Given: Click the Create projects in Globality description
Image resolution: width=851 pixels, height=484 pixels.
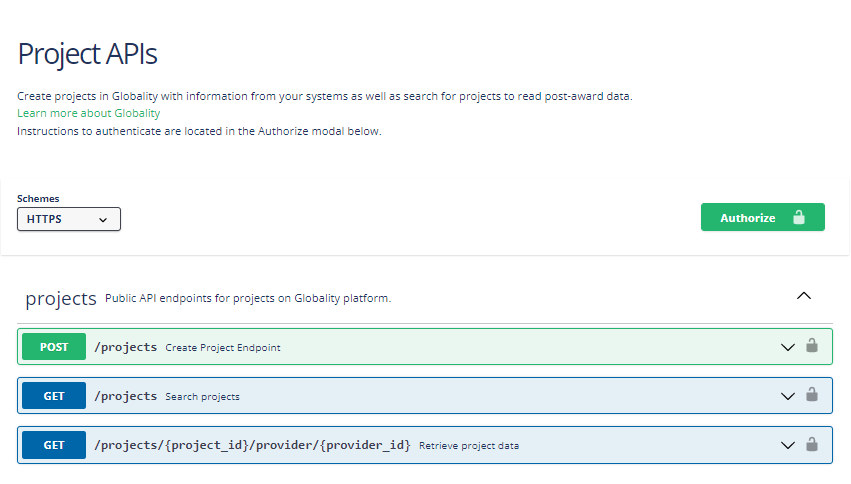Looking at the screenshot, I should pos(325,97).
